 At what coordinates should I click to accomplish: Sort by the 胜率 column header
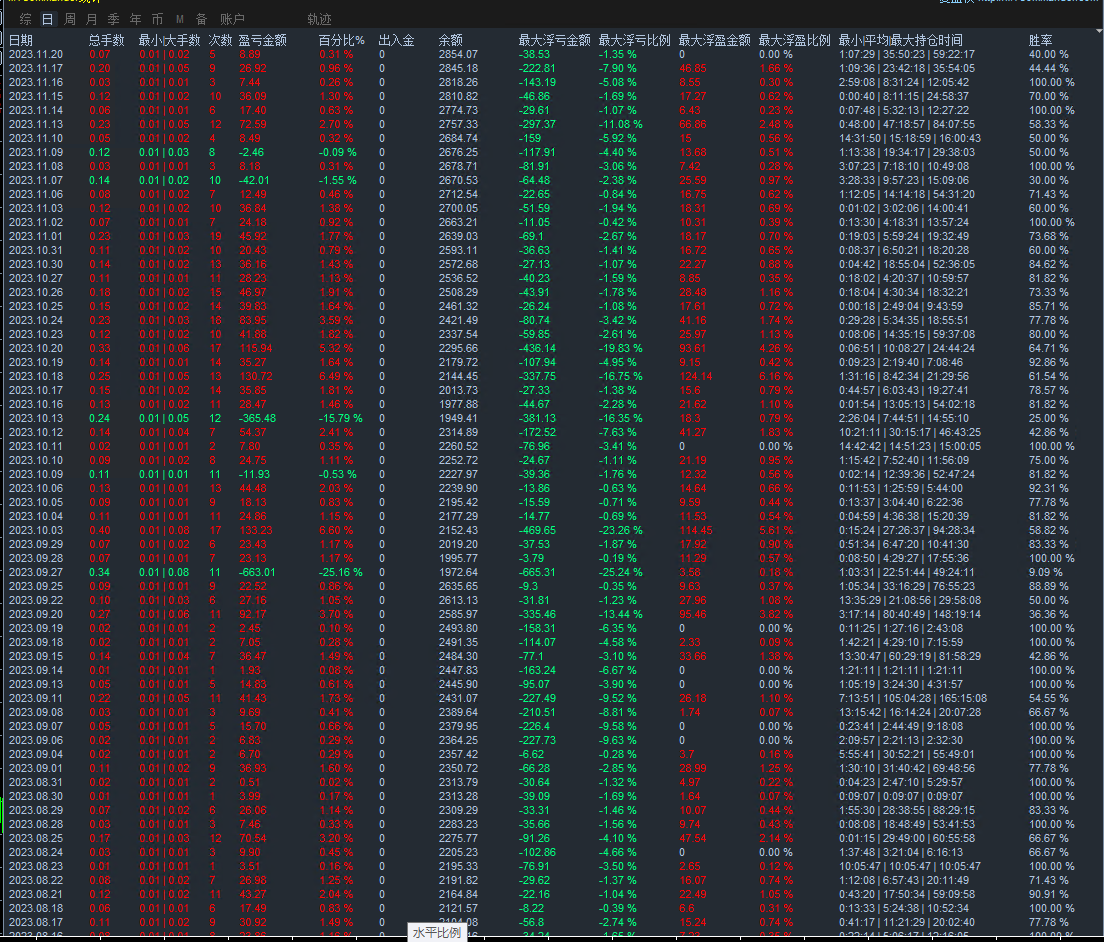[x=1041, y=40]
